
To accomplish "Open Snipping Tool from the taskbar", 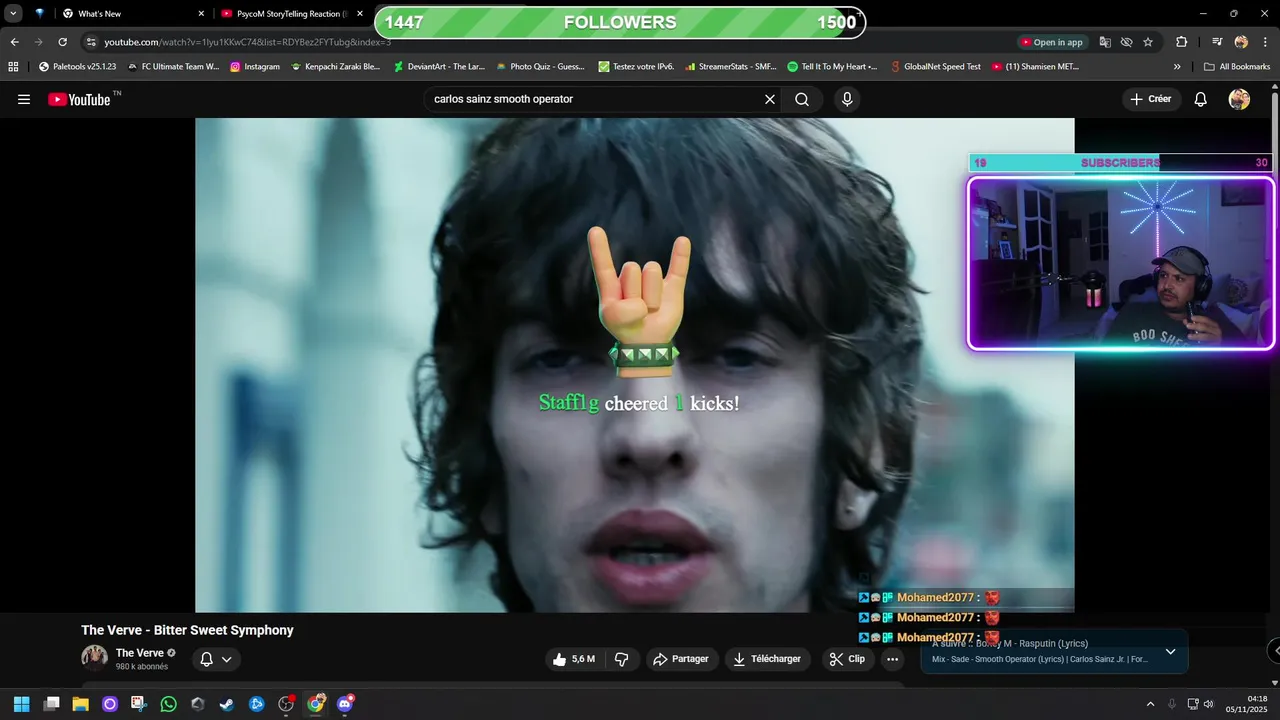I will [x=139, y=704].
